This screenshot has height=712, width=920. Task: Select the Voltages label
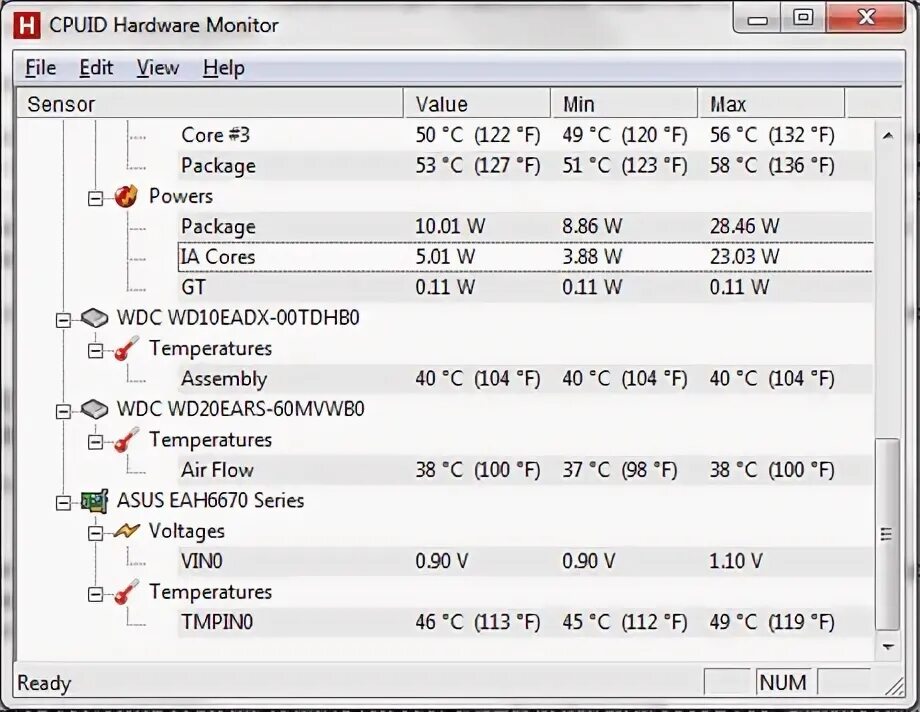coord(187,531)
